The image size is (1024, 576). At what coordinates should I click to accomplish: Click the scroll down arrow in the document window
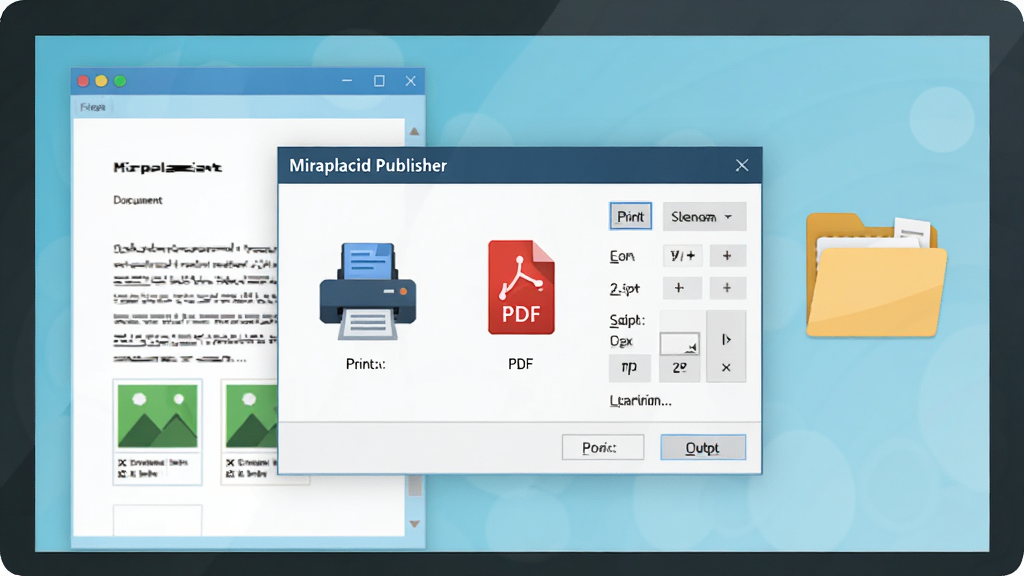click(414, 524)
